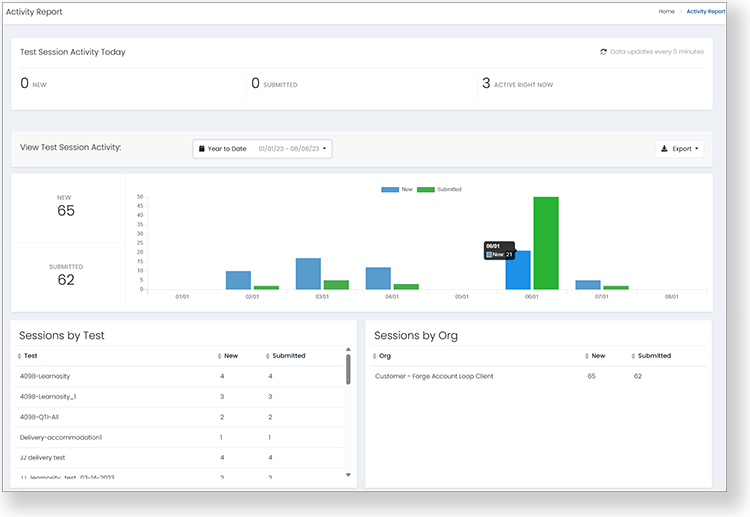Expand the Export dropdown caret
Screen dimensions: 750x517
pos(697,149)
